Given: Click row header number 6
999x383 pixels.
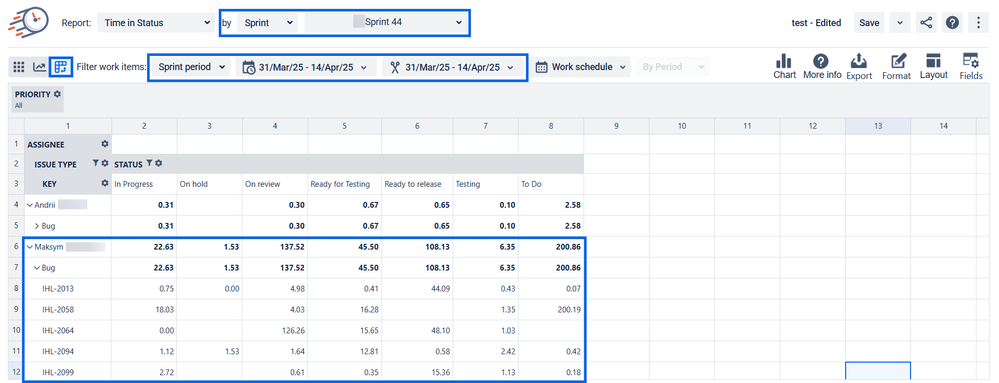Looking at the screenshot, I should 16,247.
